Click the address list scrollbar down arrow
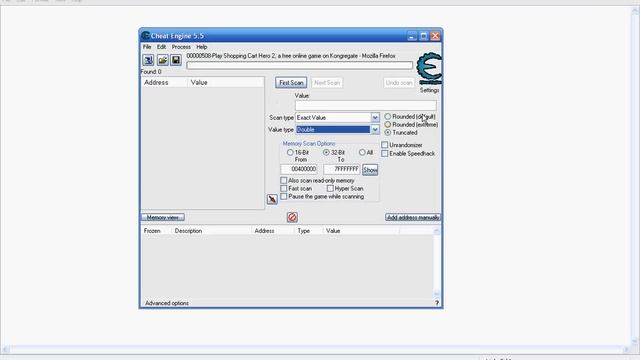The height and width of the screenshot is (360, 640). (x=437, y=293)
